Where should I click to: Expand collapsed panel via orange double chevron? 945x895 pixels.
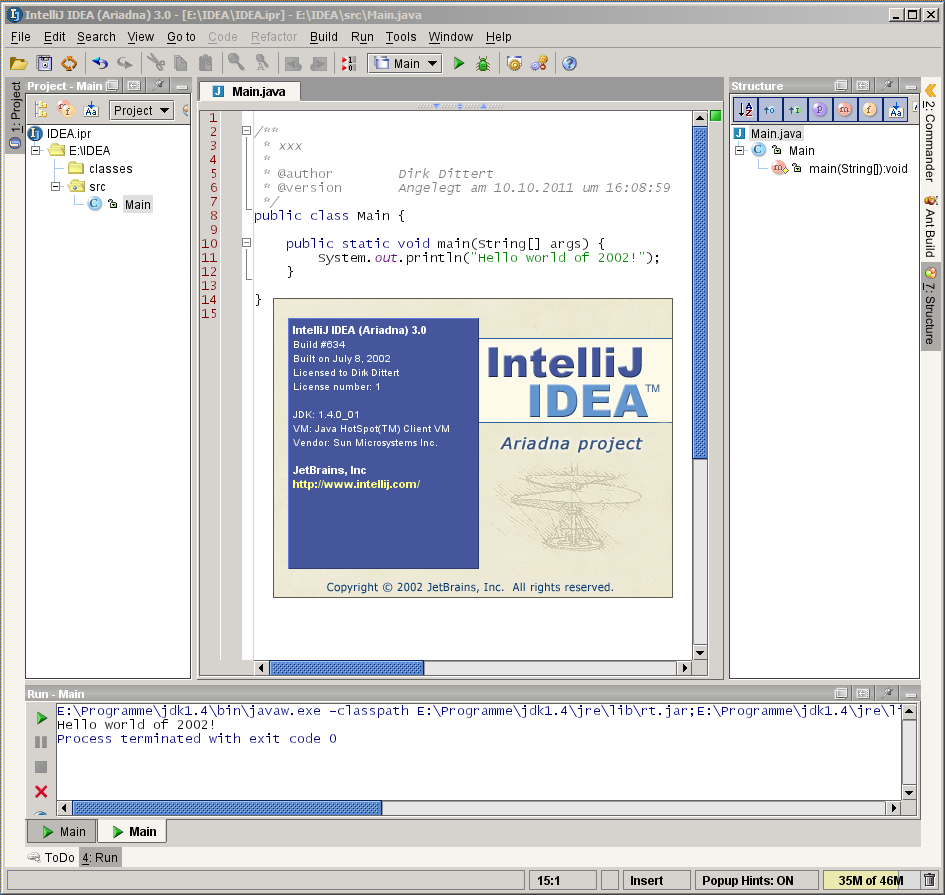[931, 90]
